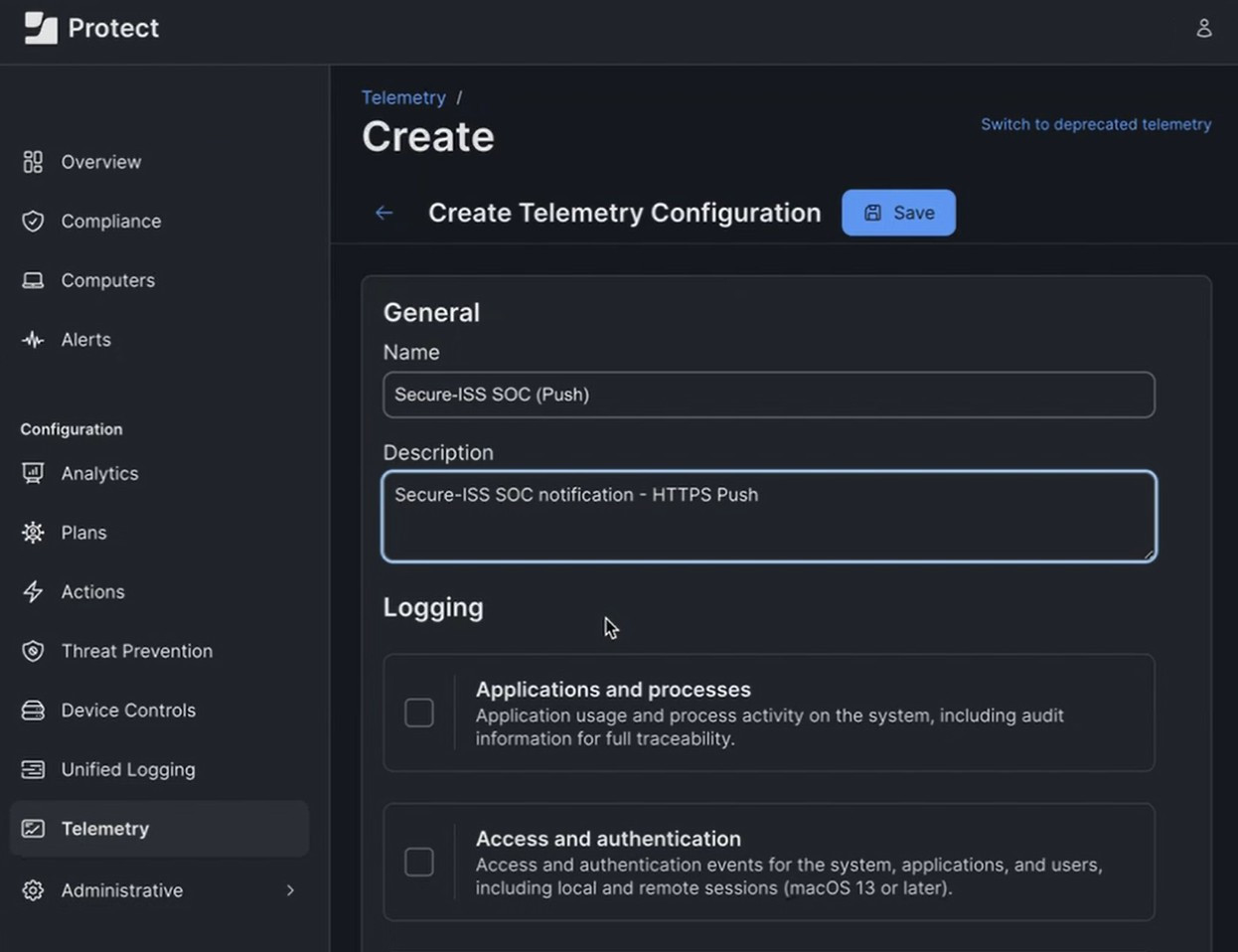Click the Description textarea resize handle
Viewport: 1238px width, 952px height.
coord(1149,555)
